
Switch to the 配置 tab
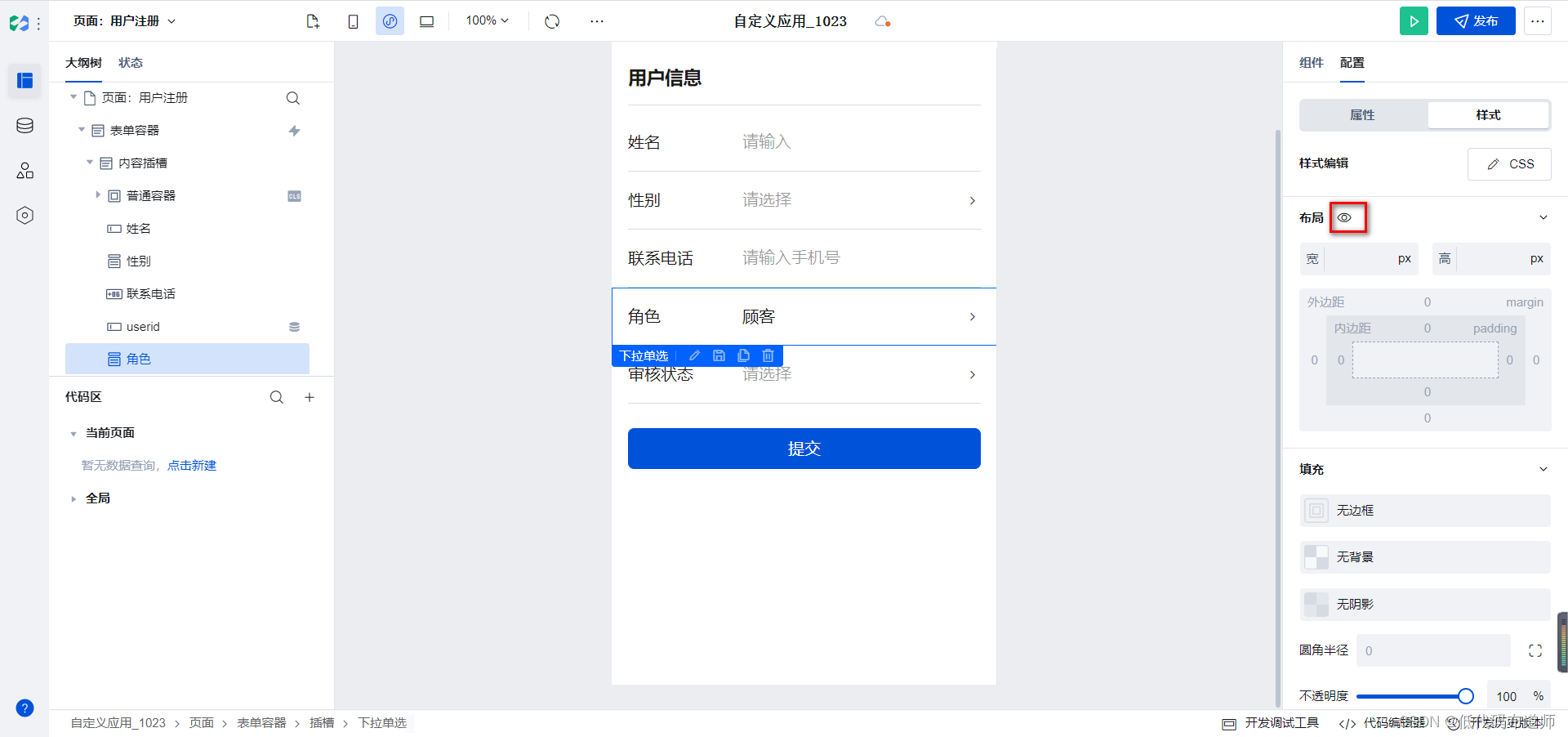pos(1352,63)
